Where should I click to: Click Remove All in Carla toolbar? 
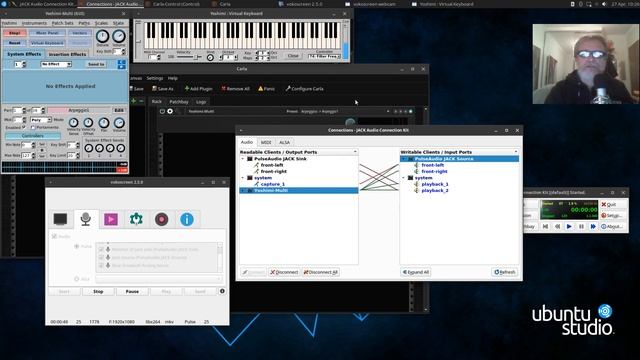click(x=235, y=89)
